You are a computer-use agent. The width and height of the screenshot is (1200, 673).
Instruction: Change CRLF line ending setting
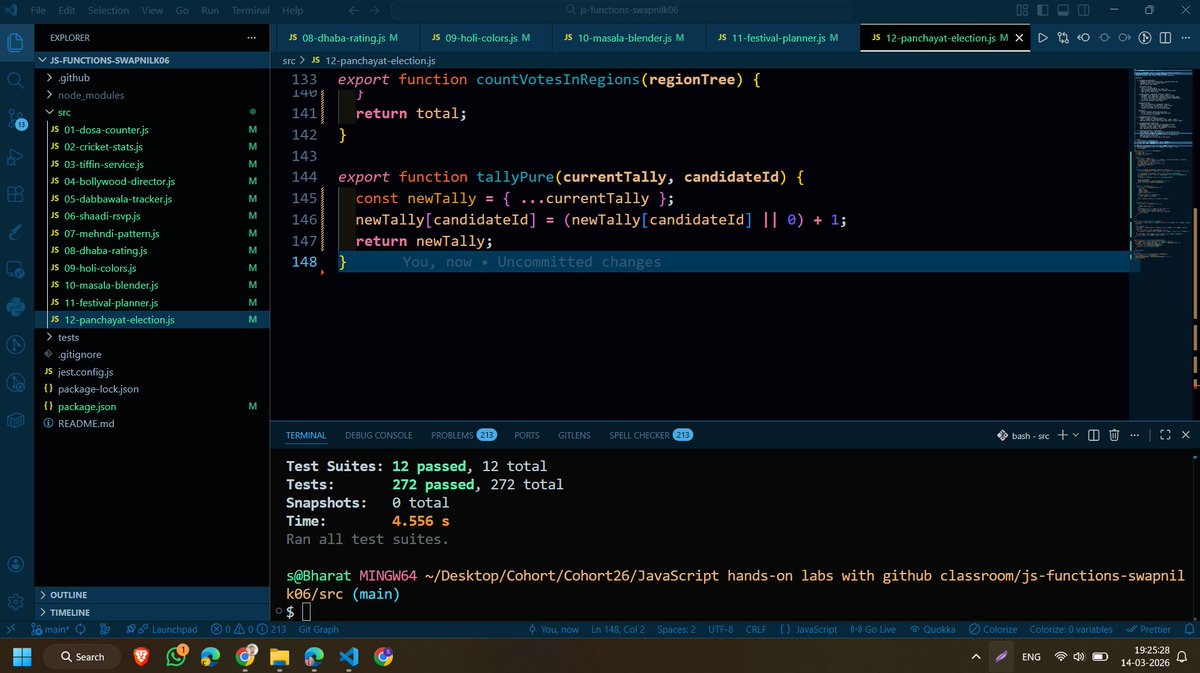[756, 629]
